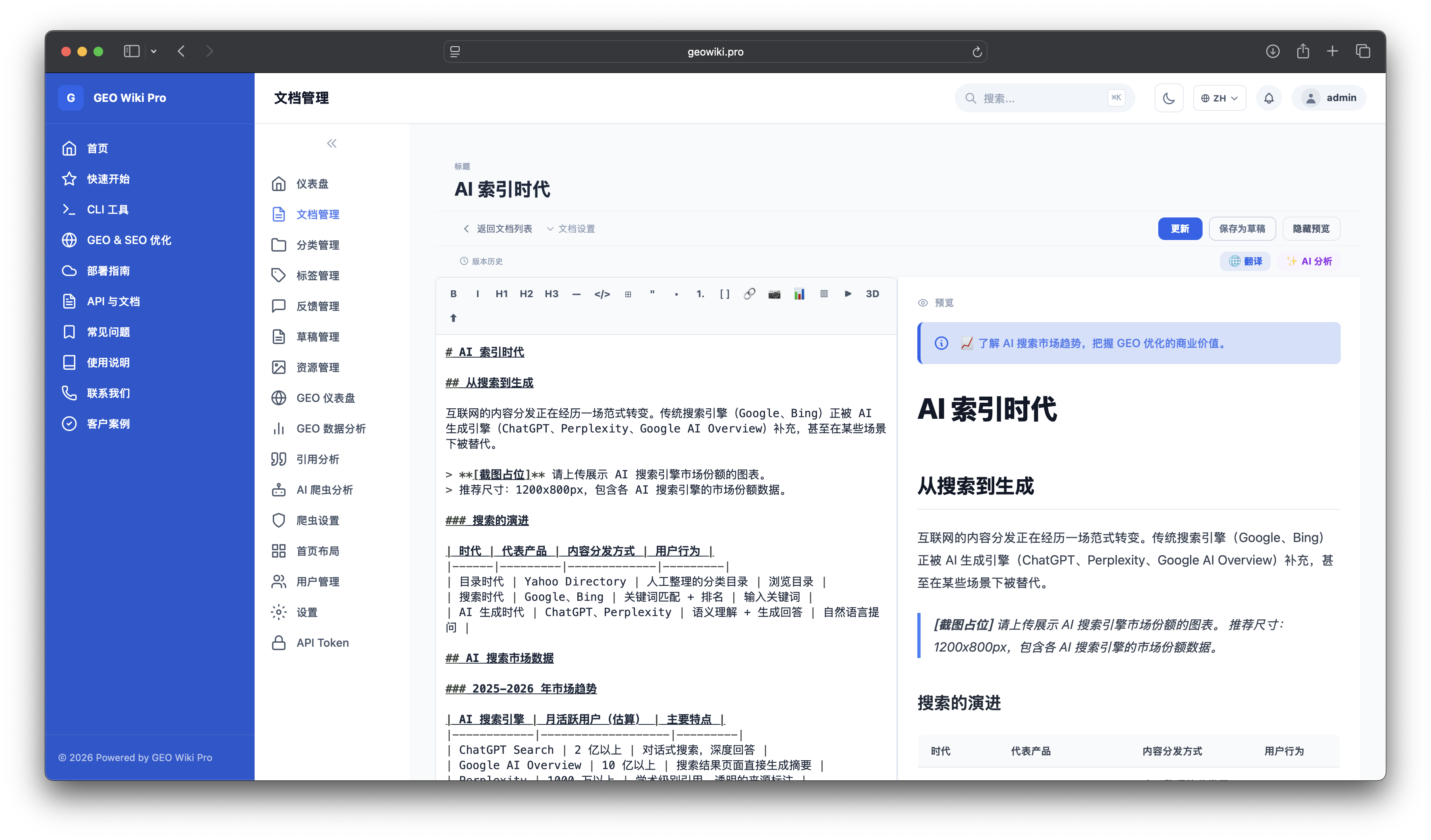Viewport: 1431px width, 840px height.
Task: Insert 3D model element
Action: [x=872, y=294]
